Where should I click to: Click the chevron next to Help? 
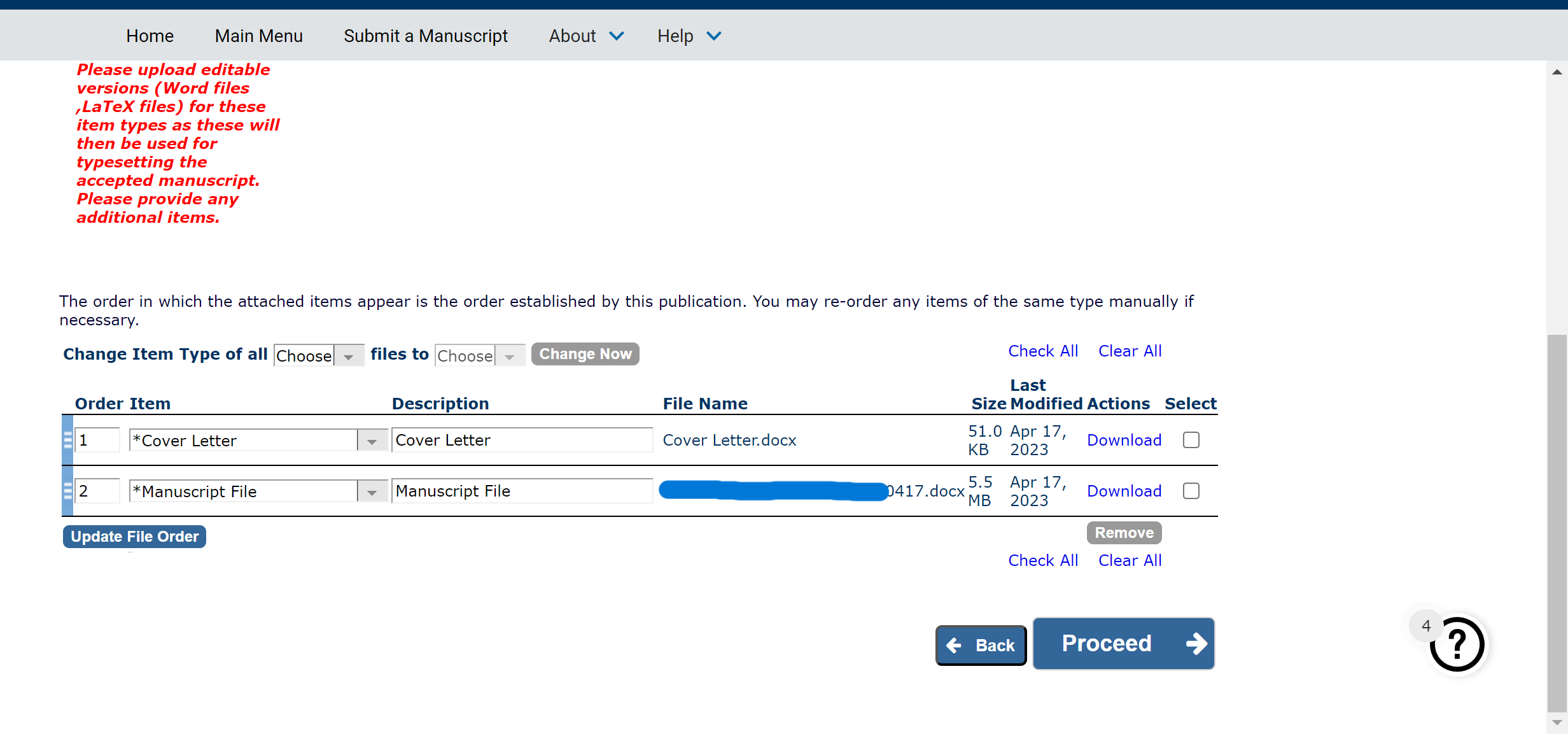[x=714, y=36]
